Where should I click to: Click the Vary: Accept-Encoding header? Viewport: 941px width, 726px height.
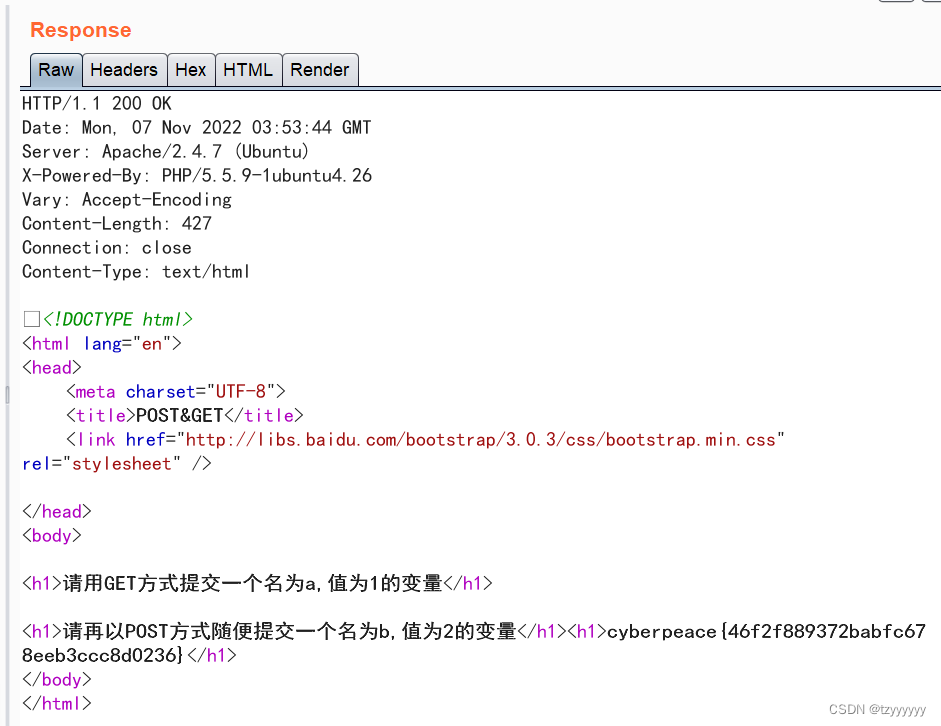coord(127,200)
